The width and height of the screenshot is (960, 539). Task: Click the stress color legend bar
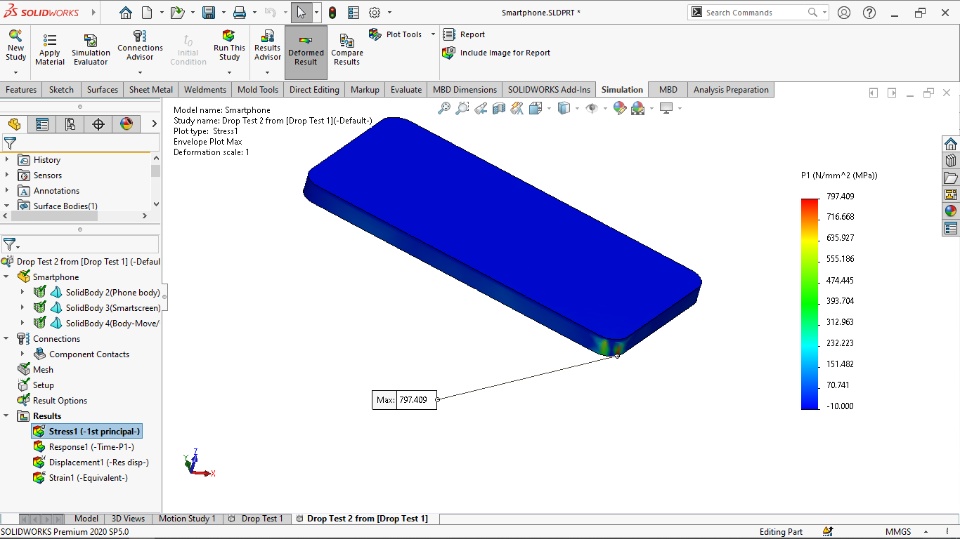(x=809, y=304)
